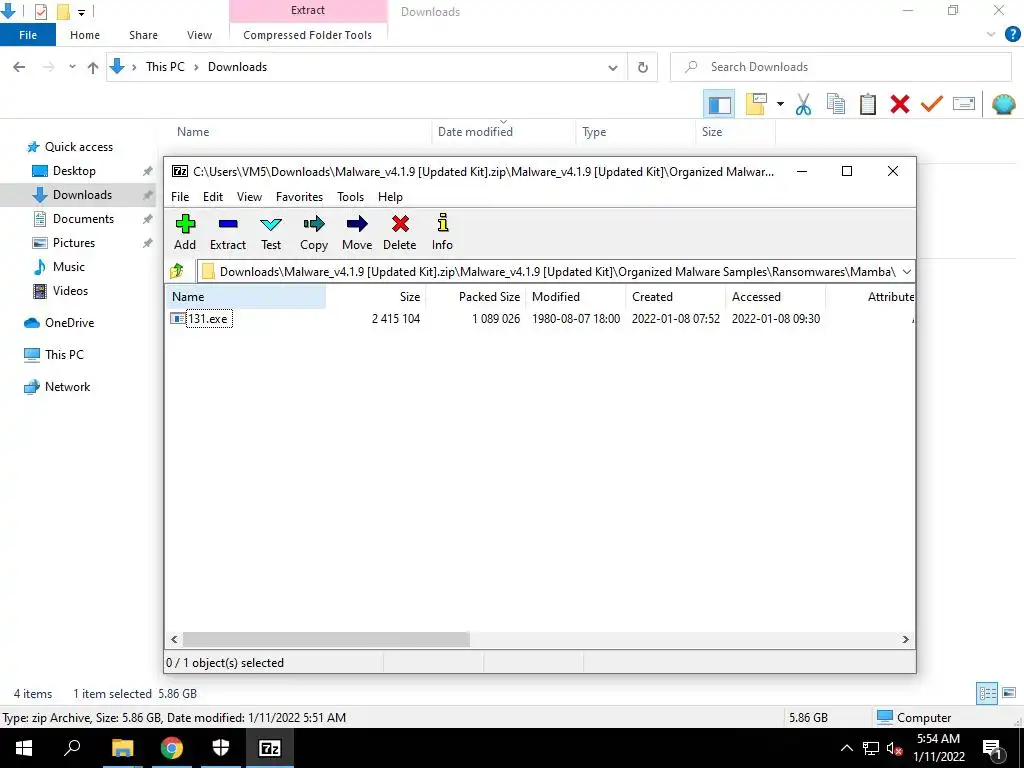Open Pictures in navigation pane
Image resolution: width=1024 pixels, height=768 pixels.
[74, 243]
